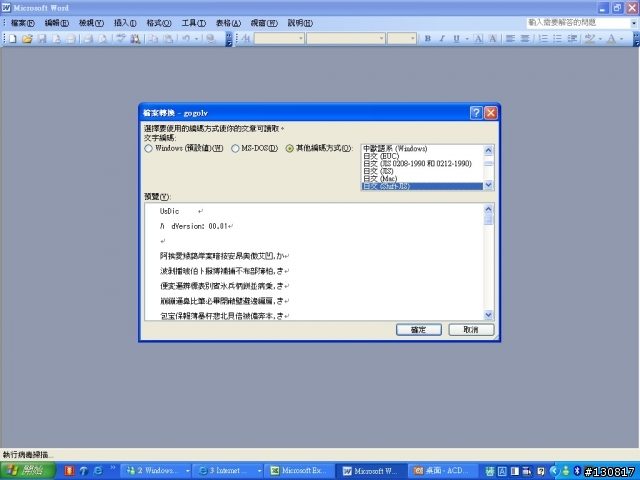Open the Tools menu

[193, 23]
